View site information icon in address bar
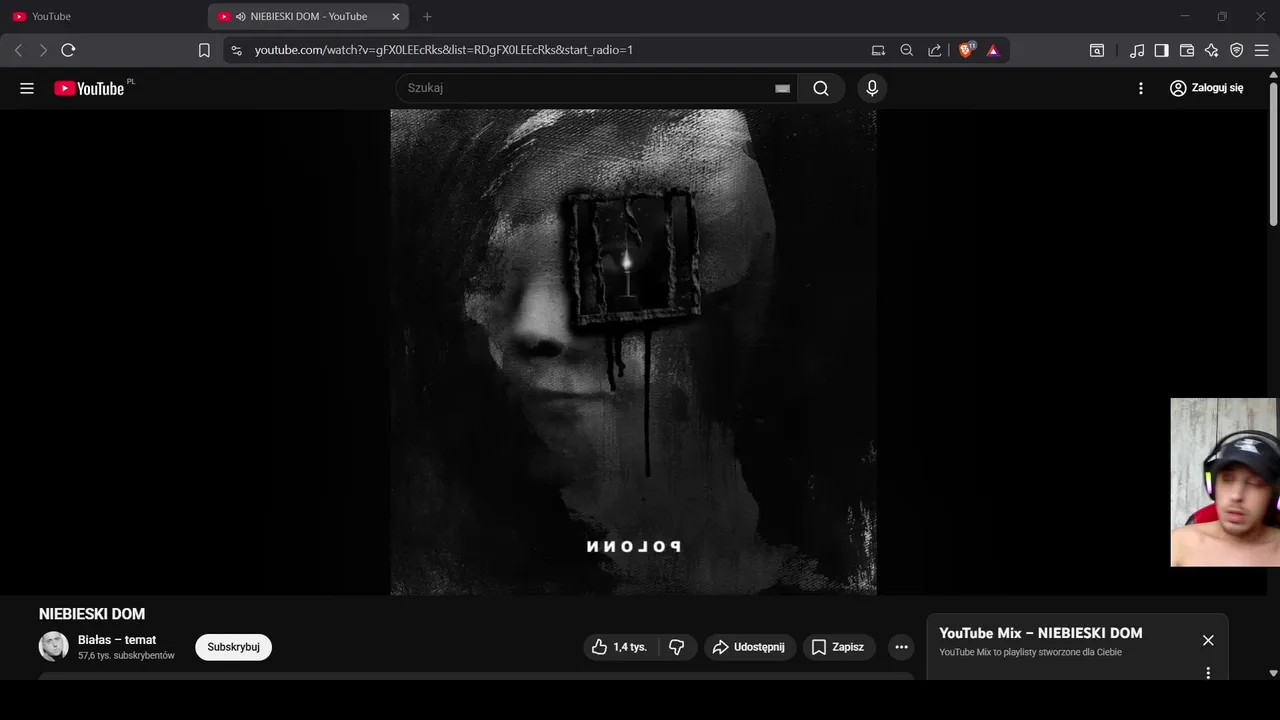 click(236, 50)
